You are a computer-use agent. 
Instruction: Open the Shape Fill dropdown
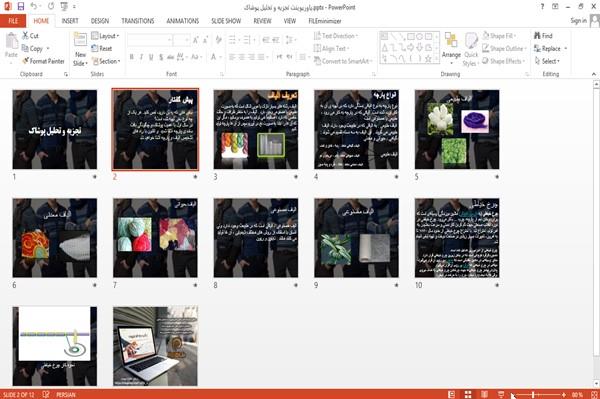[499, 36]
